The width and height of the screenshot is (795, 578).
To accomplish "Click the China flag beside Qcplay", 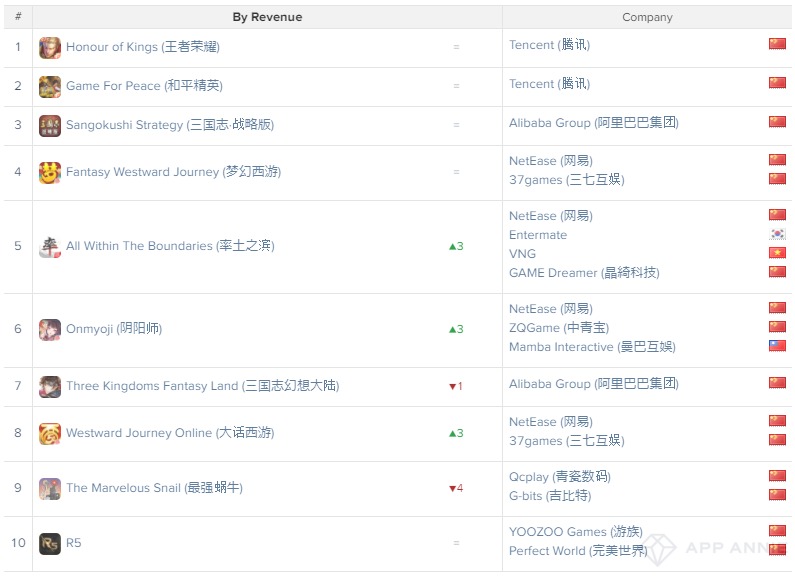I will (x=777, y=476).
